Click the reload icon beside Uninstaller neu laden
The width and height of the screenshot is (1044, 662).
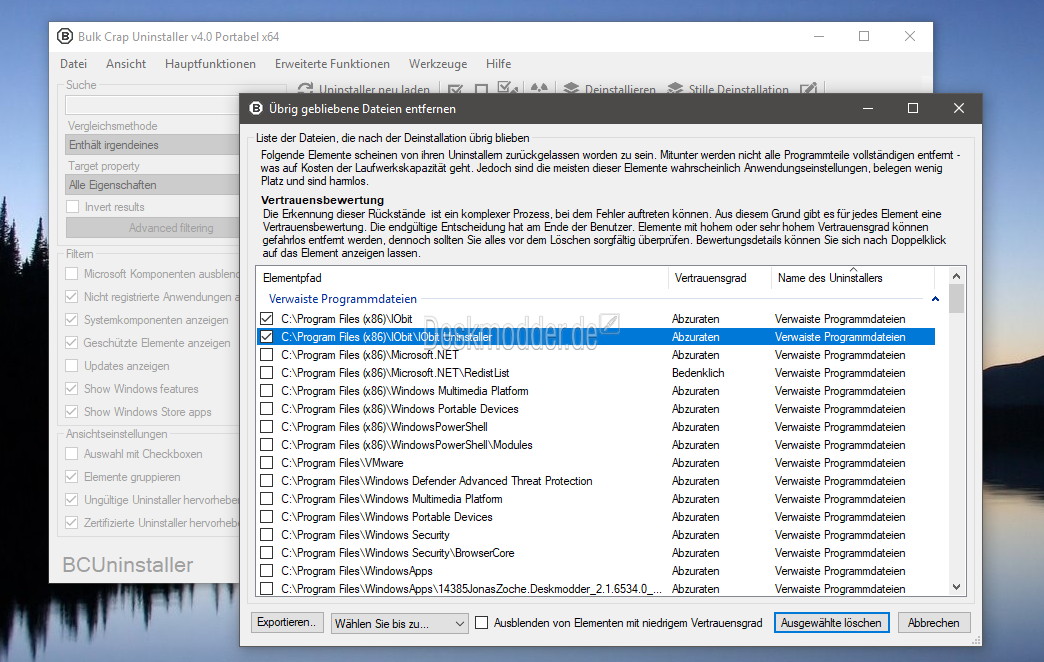coord(306,89)
